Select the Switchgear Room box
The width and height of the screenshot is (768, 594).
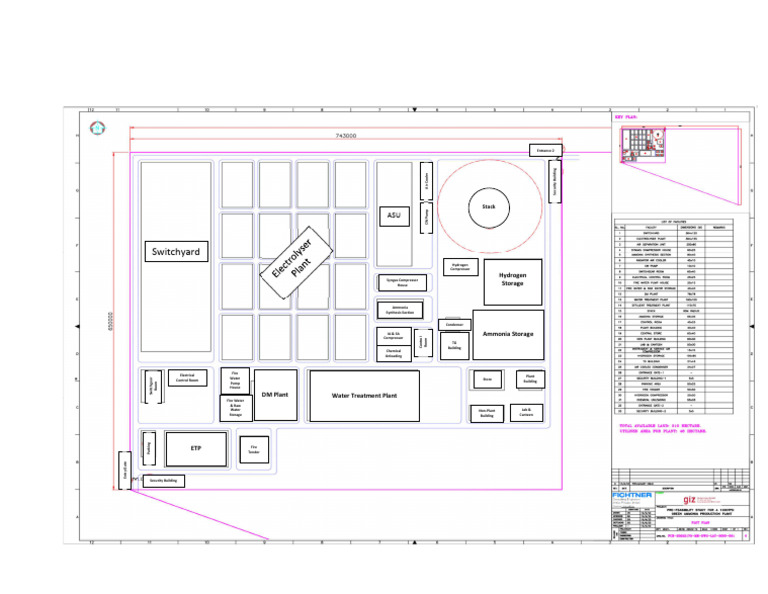(153, 387)
